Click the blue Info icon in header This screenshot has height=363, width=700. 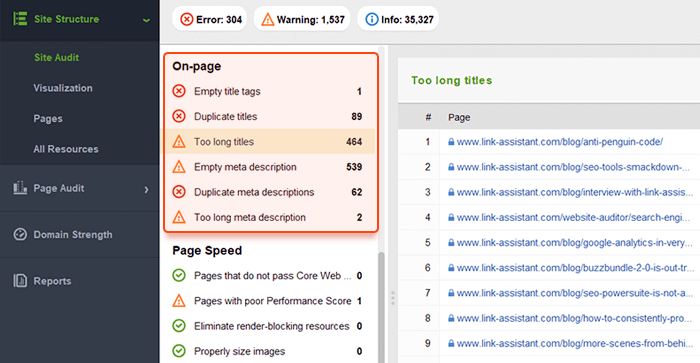(371, 19)
